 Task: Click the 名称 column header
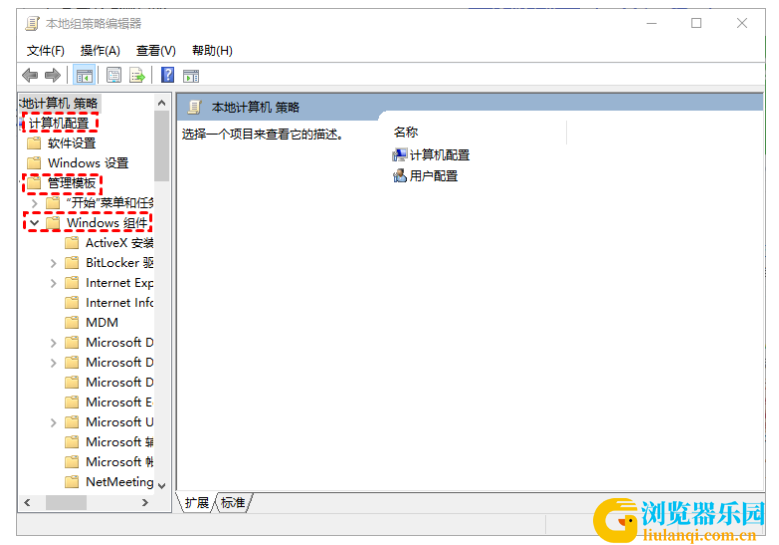click(x=406, y=132)
